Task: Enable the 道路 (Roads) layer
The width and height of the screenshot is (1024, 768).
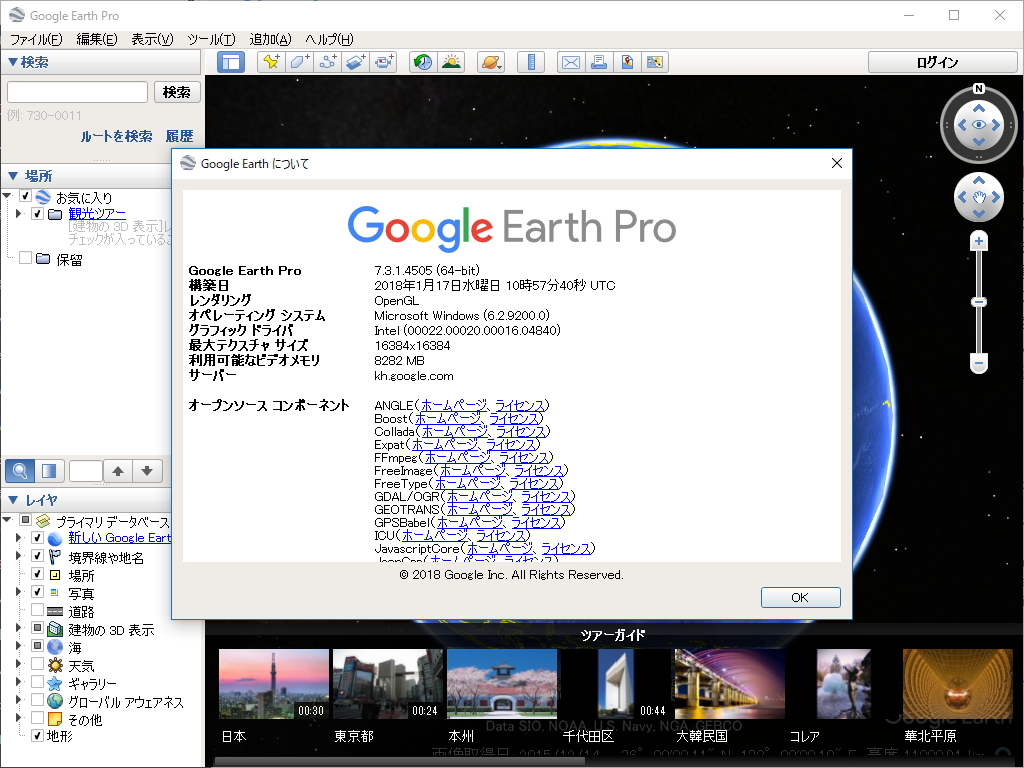Action: click(x=37, y=609)
